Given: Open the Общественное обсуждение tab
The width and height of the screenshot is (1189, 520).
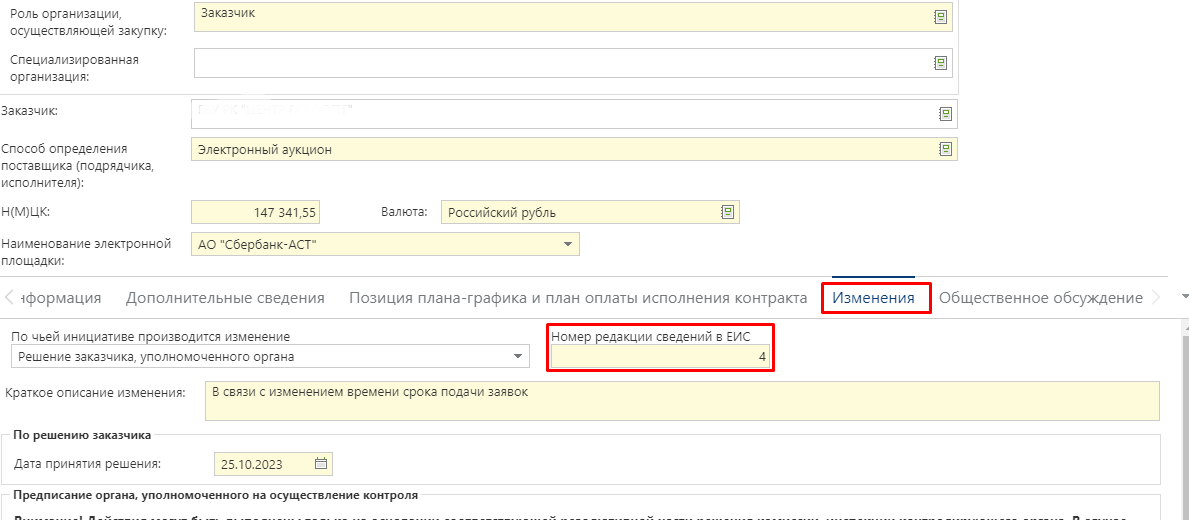Looking at the screenshot, I should (x=1040, y=298).
